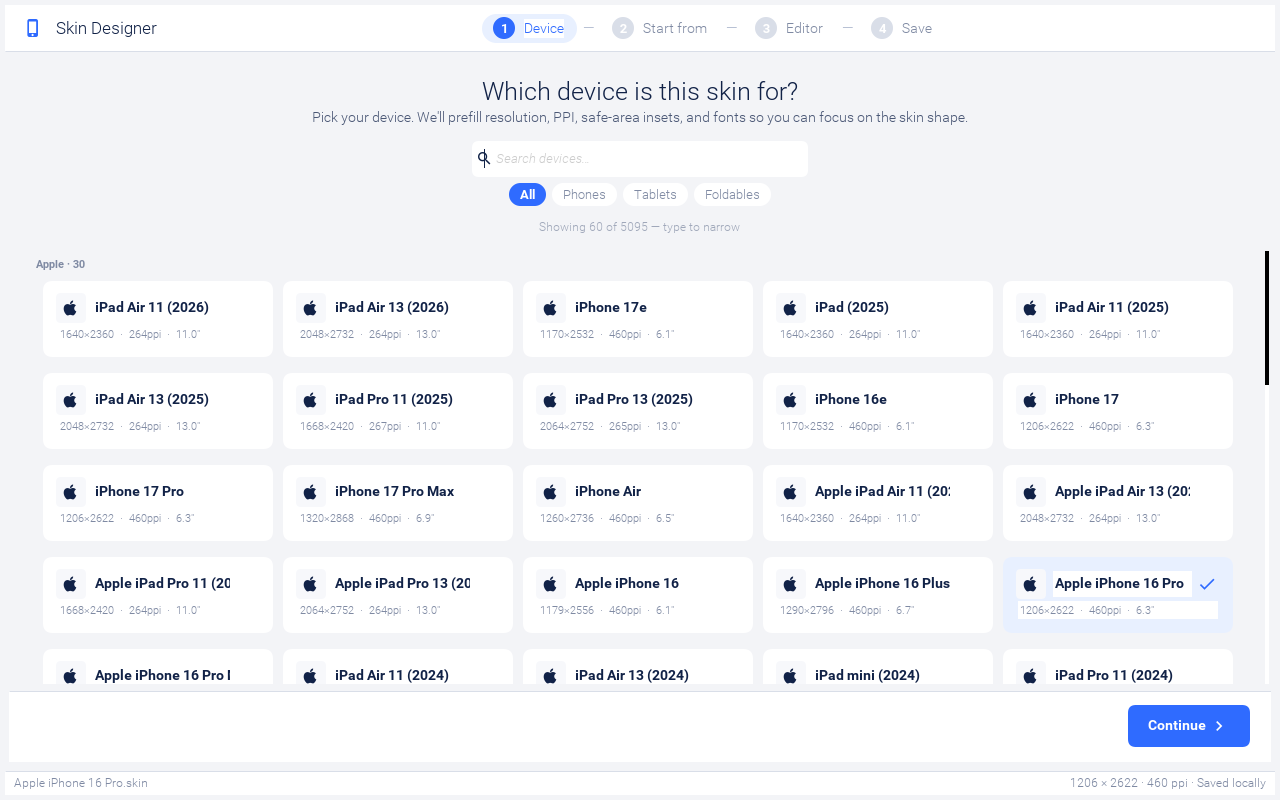Click the Continue button
Image resolution: width=1280 pixels, height=800 pixels.
point(1189,726)
